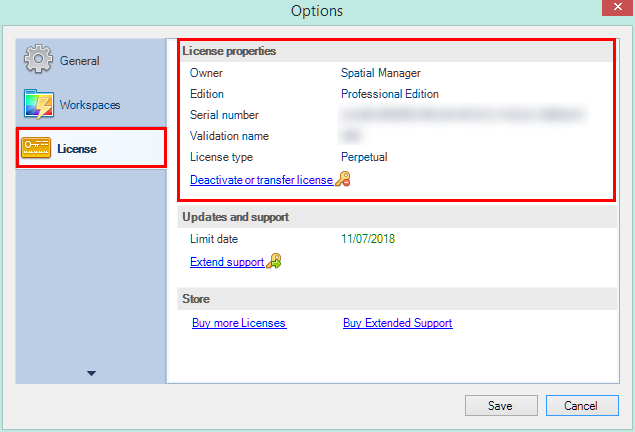Viewport: 635px width, 432px height.
Task: Click key icon beside Extend support
Action: click(x=274, y=262)
